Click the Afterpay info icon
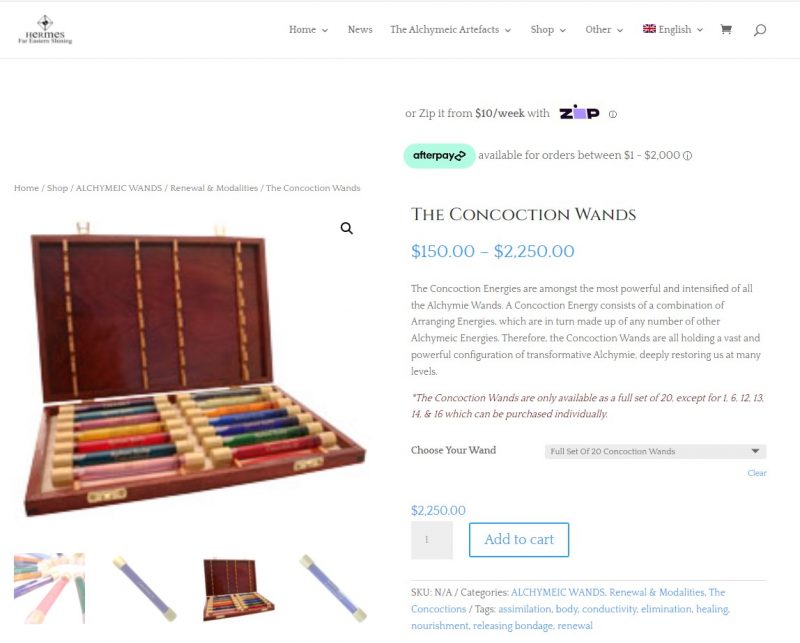 (x=688, y=156)
